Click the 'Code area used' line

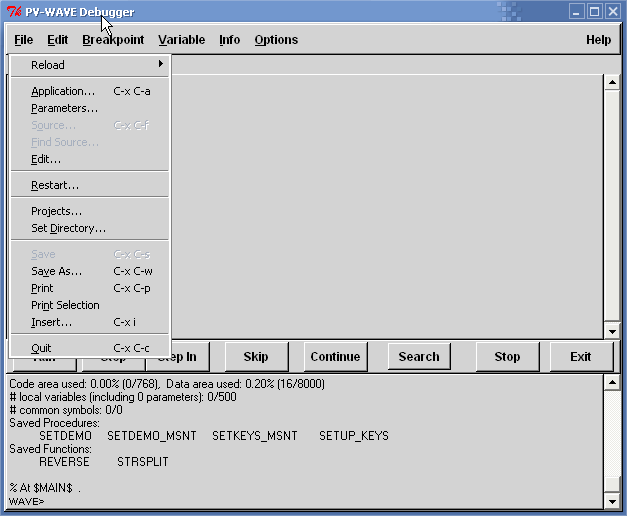[167, 384]
